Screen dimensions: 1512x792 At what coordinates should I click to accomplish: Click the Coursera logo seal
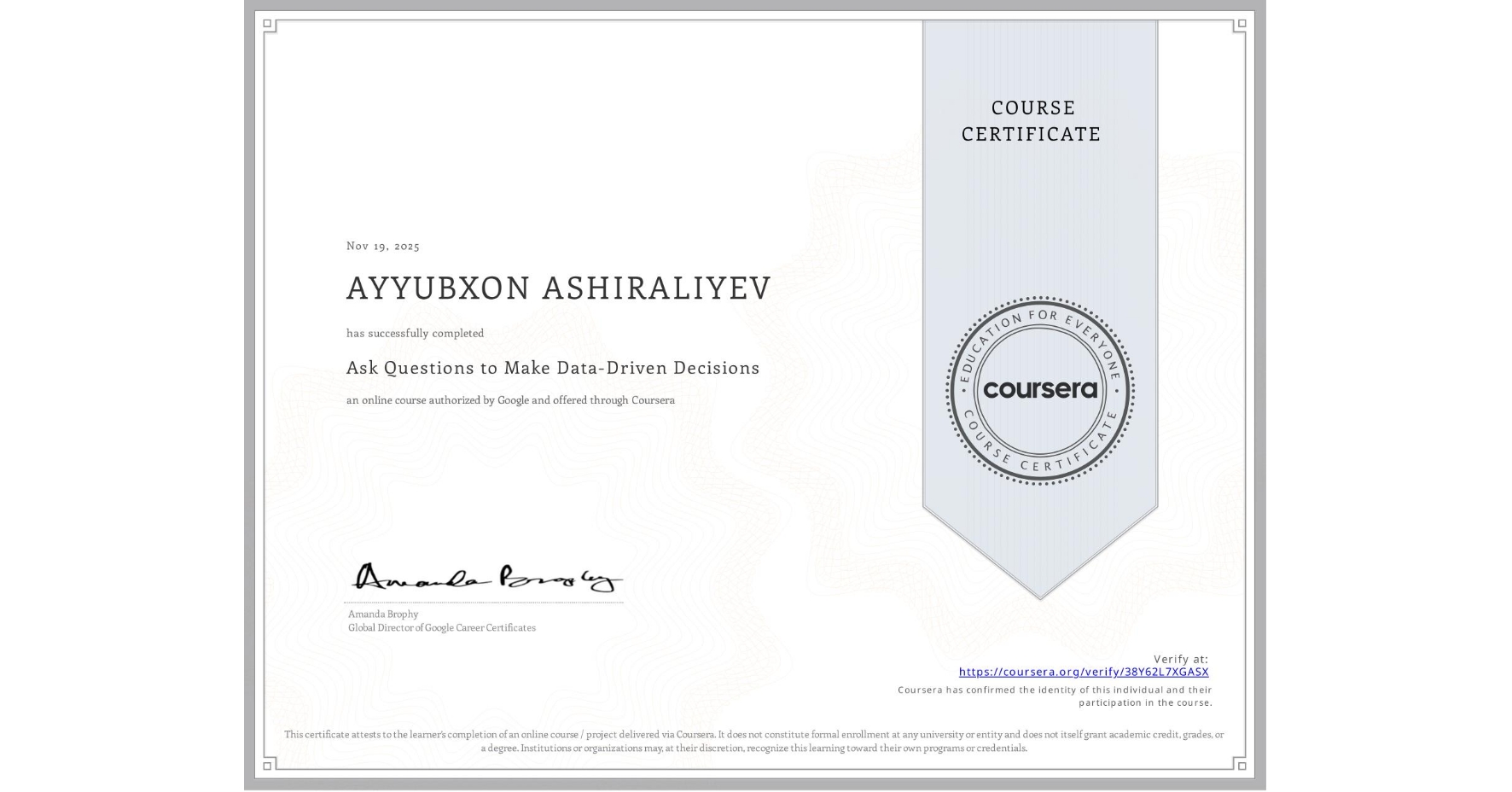(1039, 390)
